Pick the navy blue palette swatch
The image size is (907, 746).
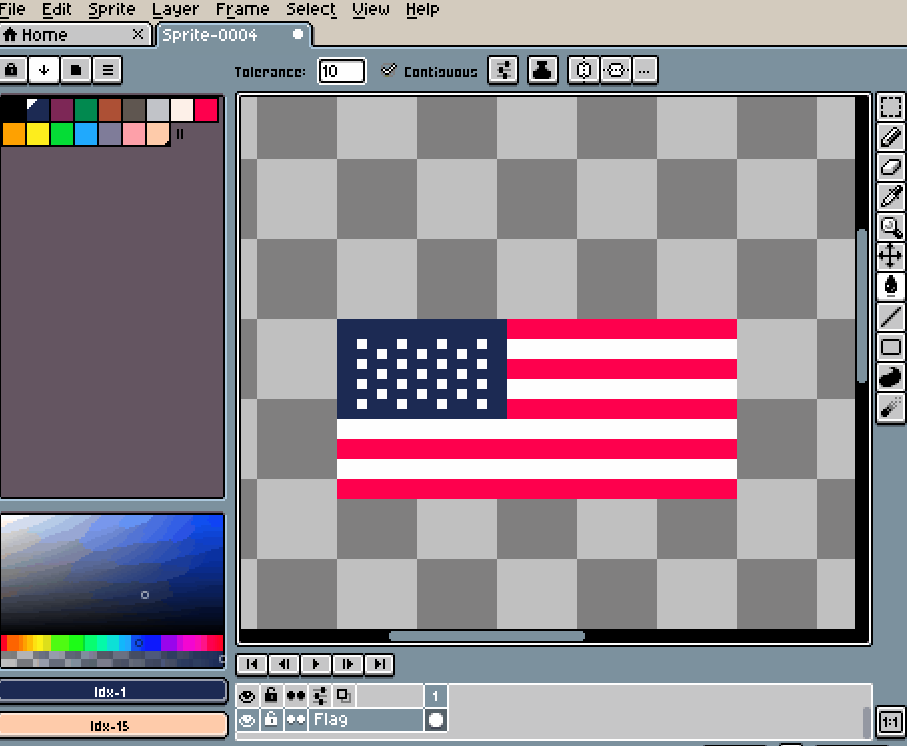pyautogui.click(x=38, y=110)
